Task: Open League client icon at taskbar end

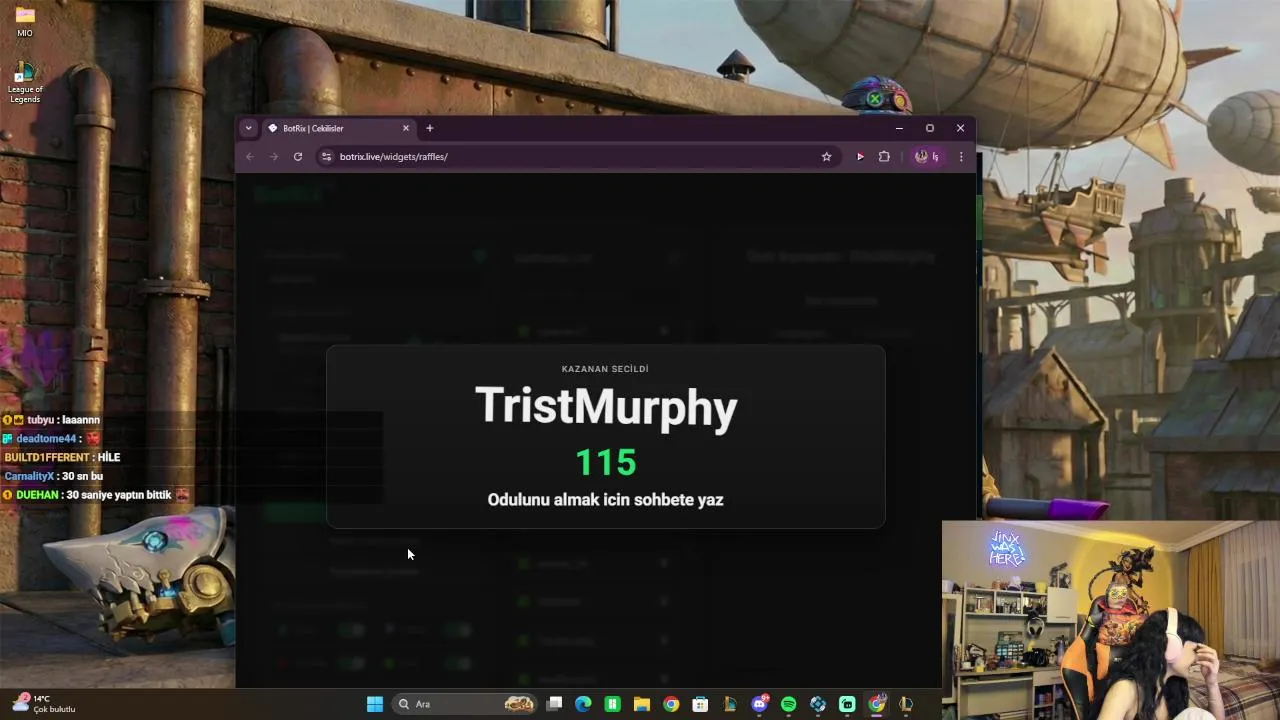Action: [906, 704]
